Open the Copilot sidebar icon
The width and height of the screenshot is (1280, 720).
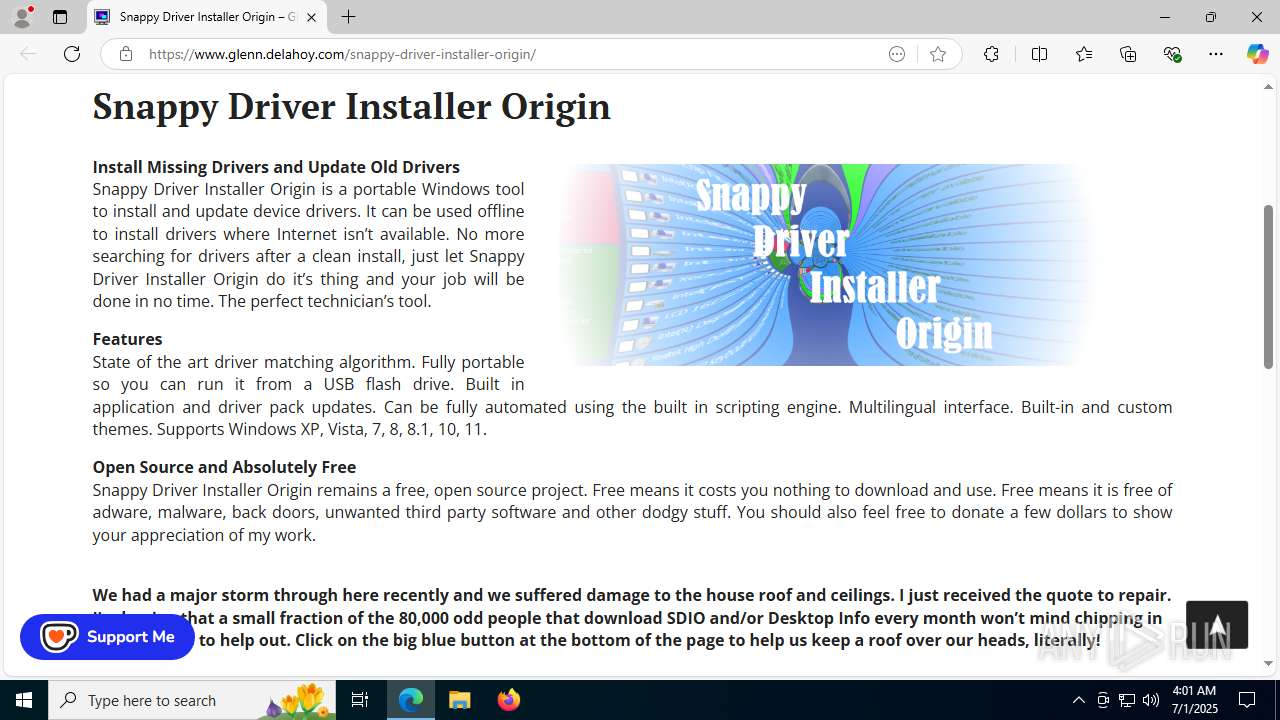(x=1257, y=54)
